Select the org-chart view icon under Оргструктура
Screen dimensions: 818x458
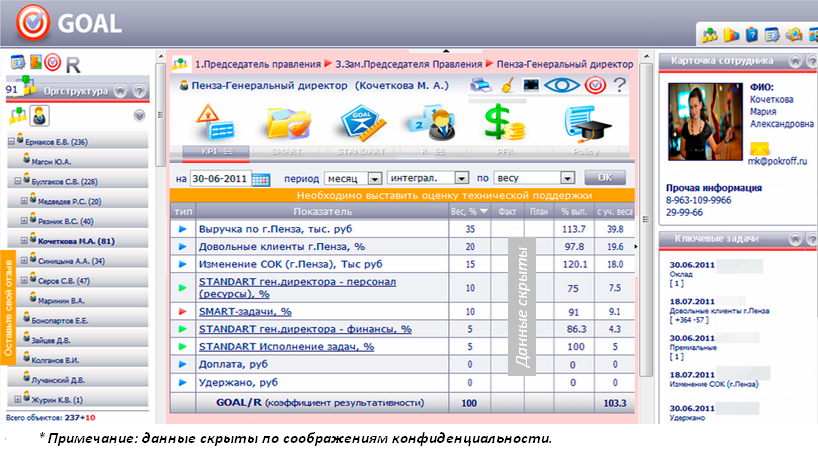click(18, 116)
